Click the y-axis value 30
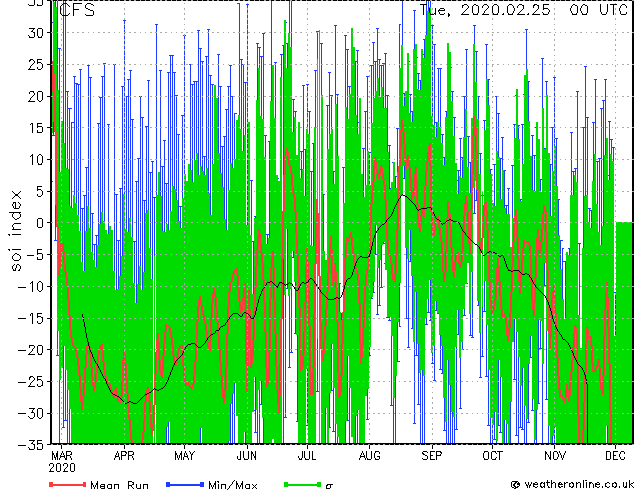Screen dimensions: 634x490 pyautogui.click(x=36, y=33)
